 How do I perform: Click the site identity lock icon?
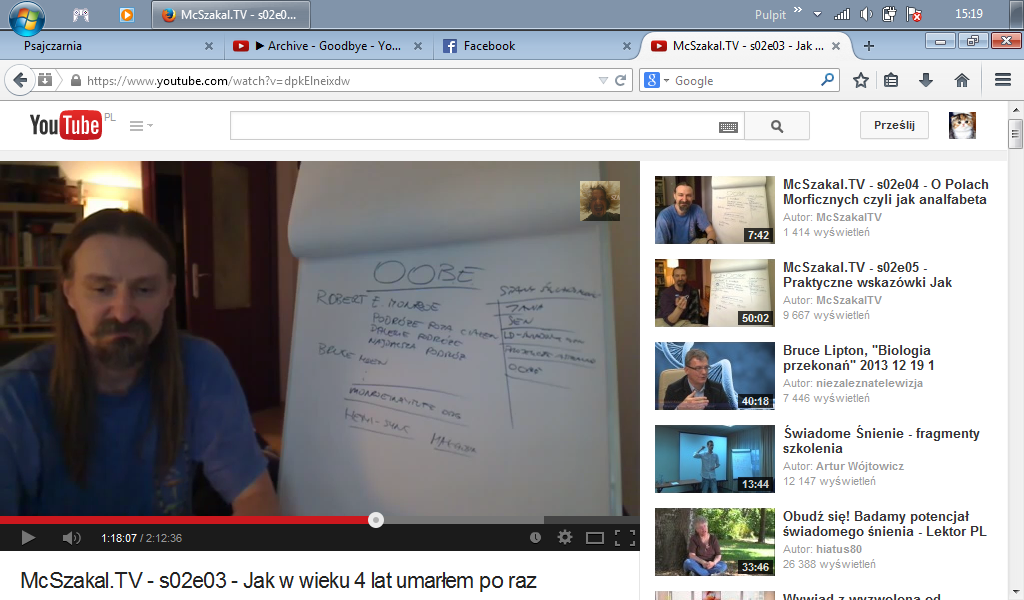(x=76, y=81)
